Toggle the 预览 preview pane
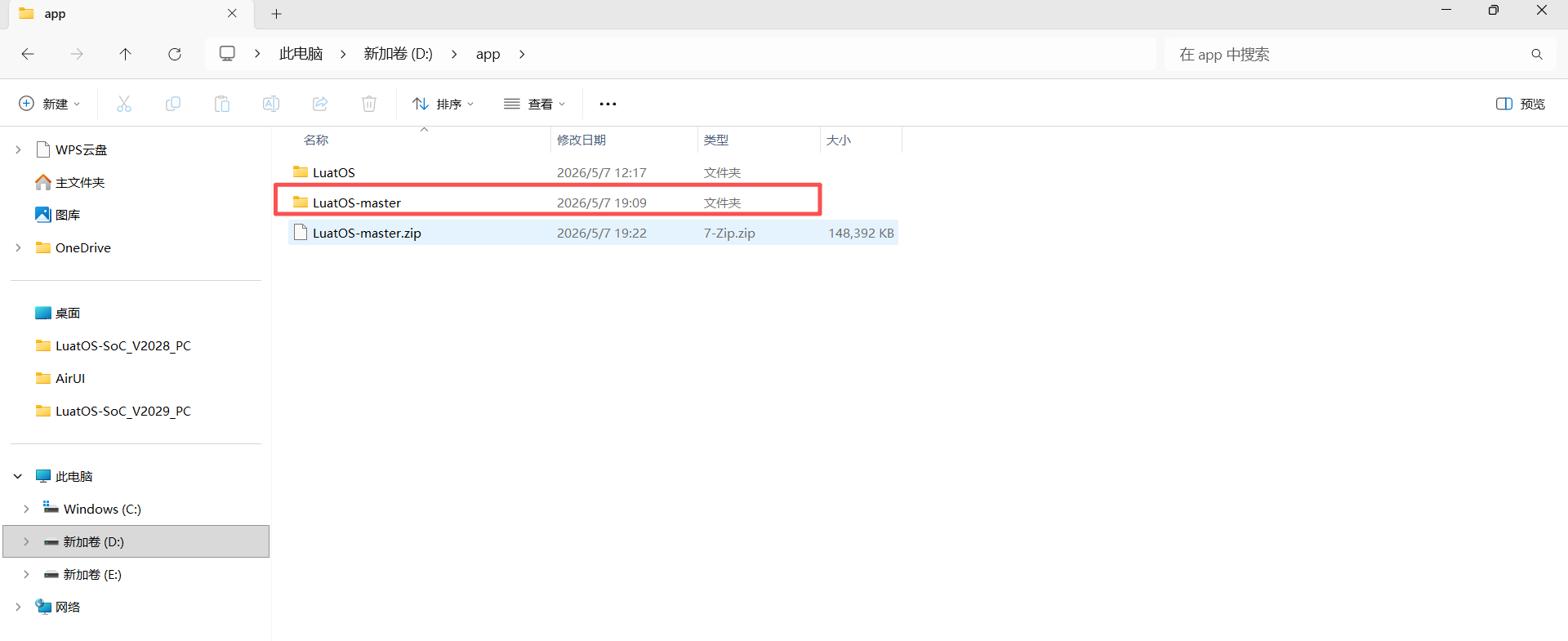This screenshot has width=1568, height=641. (x=1521, y=104)
